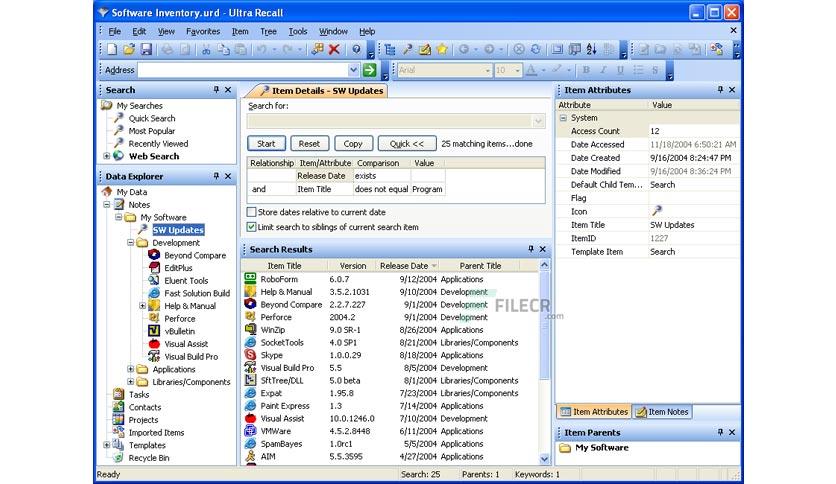The height and width of the screenshot is (484, 836).
Task: Save with the floppy disk icon
Action: [x=146, y=50]
